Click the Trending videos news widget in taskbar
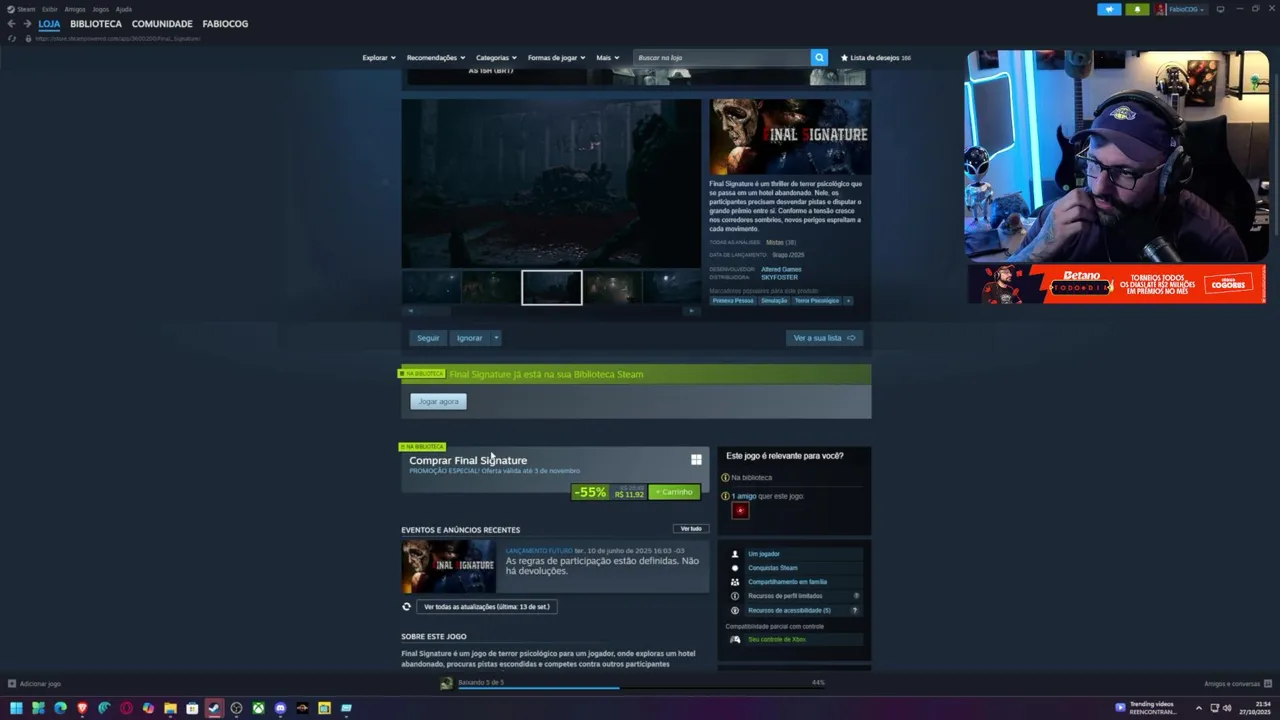Screen dimensions: 1280x720 1145,708
